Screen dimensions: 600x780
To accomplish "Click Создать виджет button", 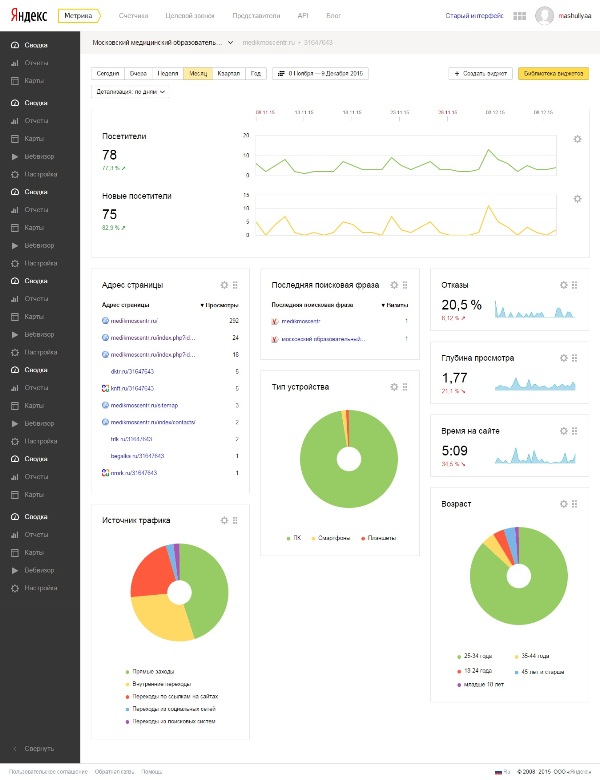I will [480, 73].
